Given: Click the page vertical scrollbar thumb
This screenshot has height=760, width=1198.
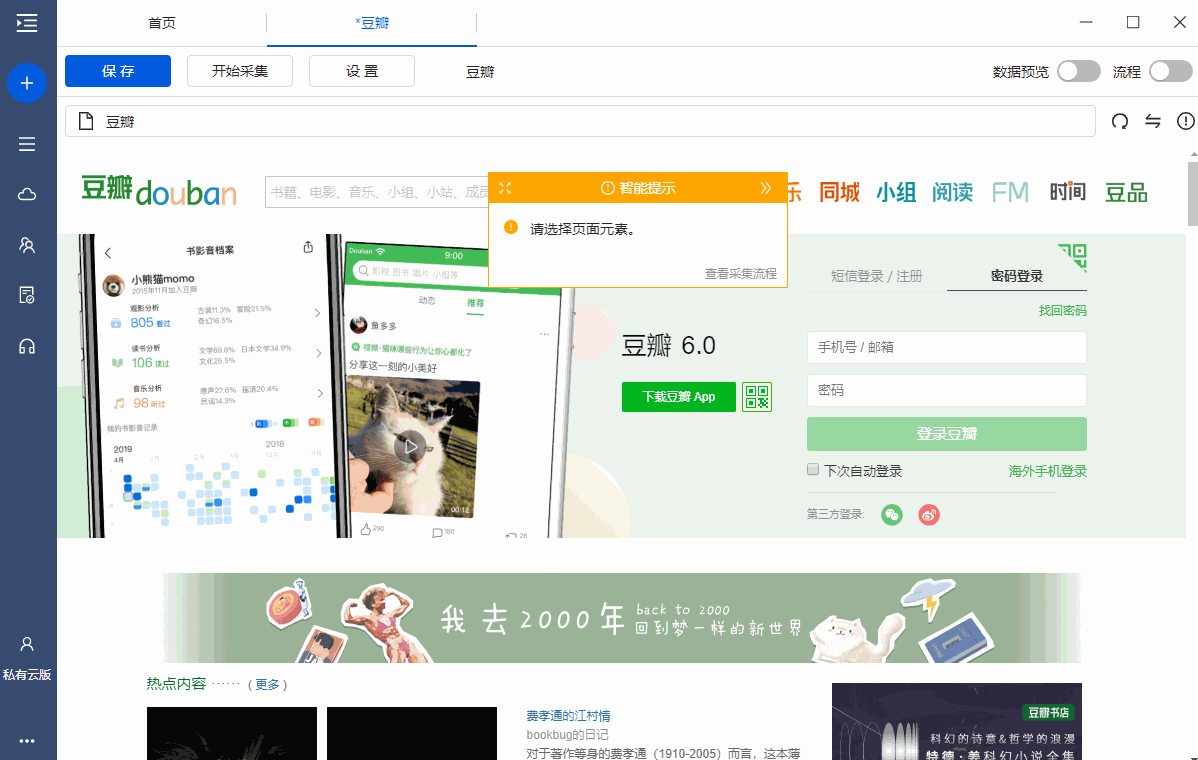Looking at the screenshot, I should [1193, 194].
